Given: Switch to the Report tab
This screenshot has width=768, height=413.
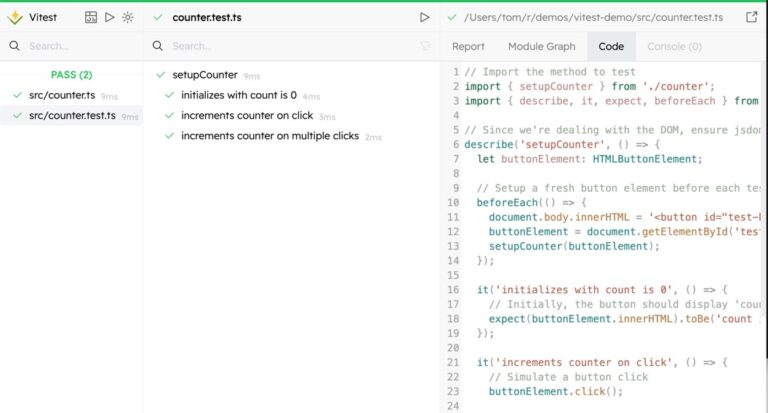Looking at the screenshot, I should click(468, 46).
